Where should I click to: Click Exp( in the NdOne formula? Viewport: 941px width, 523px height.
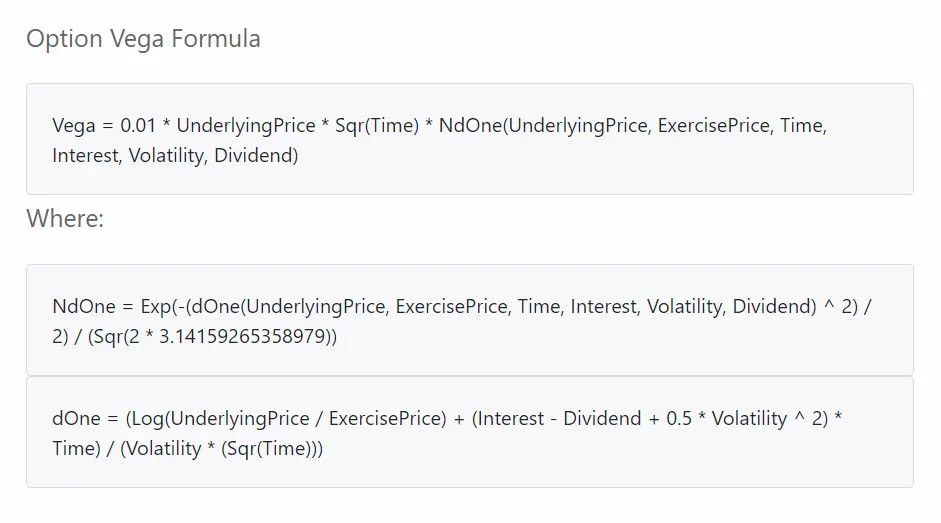pyautogui.click(x=158, y=307)
